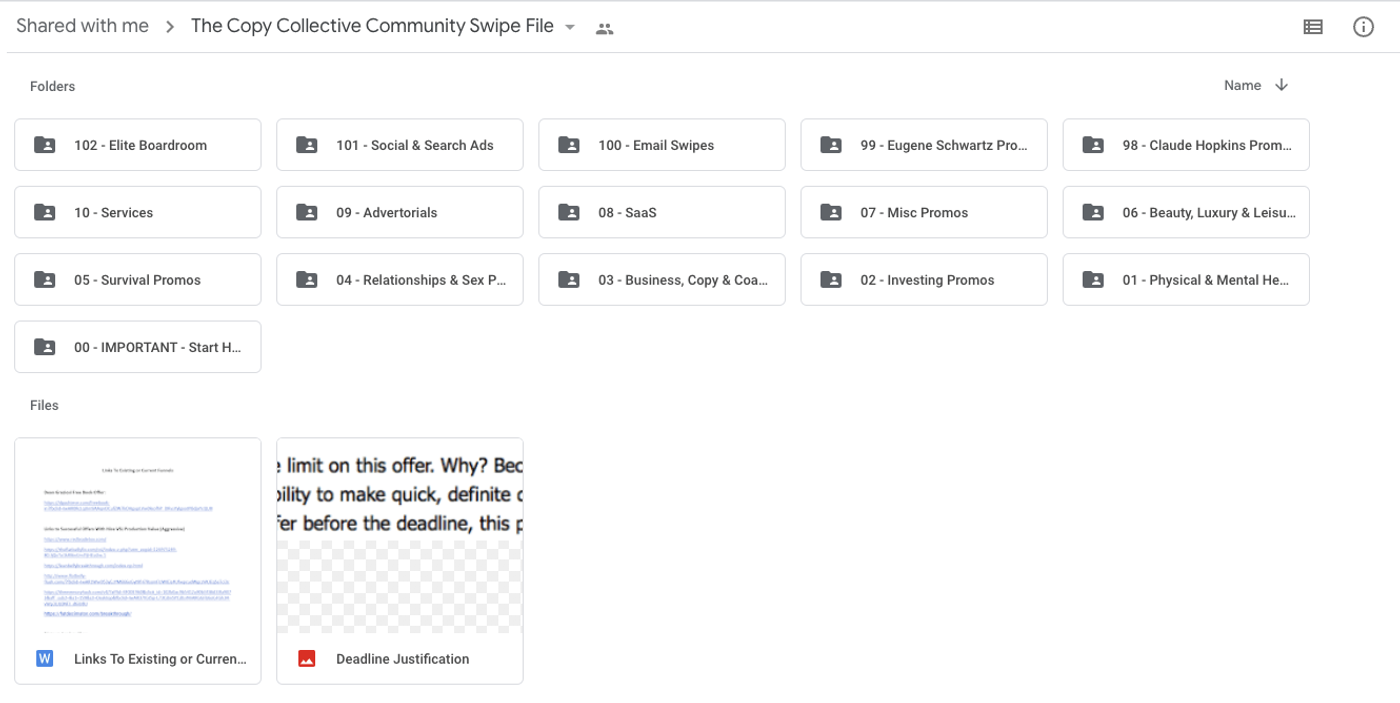1400x703 pixels.
Task: Select the 10 - Services folder name
Action: coord(113,212)
